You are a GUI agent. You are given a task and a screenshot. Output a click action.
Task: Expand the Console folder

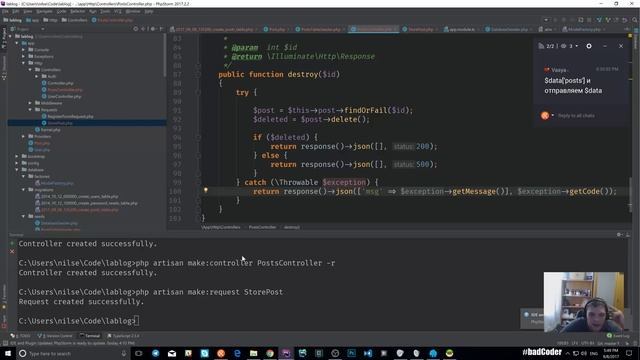pyautogui.click(x=23, y=50)
